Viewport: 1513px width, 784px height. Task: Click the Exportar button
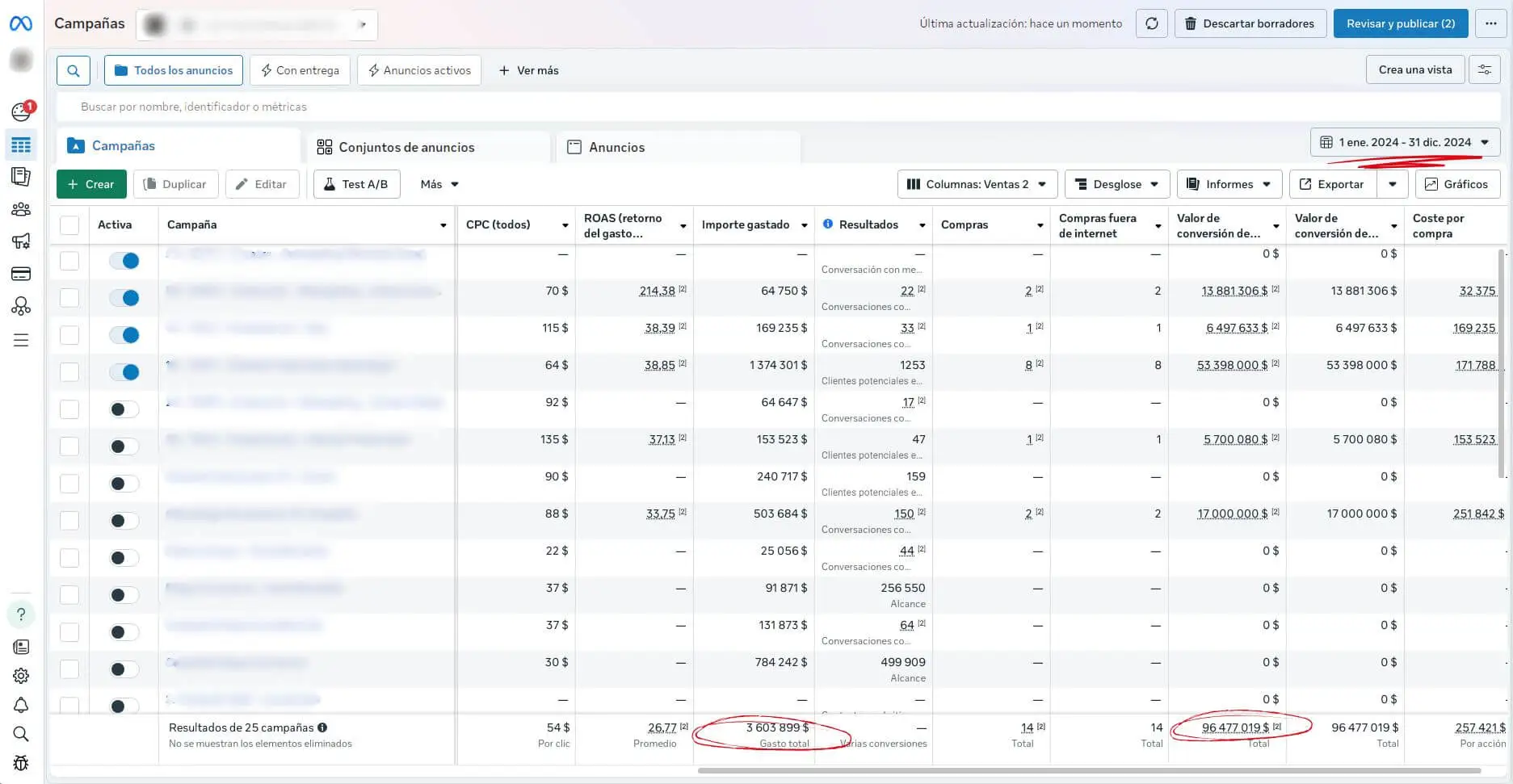[1333, 184]
